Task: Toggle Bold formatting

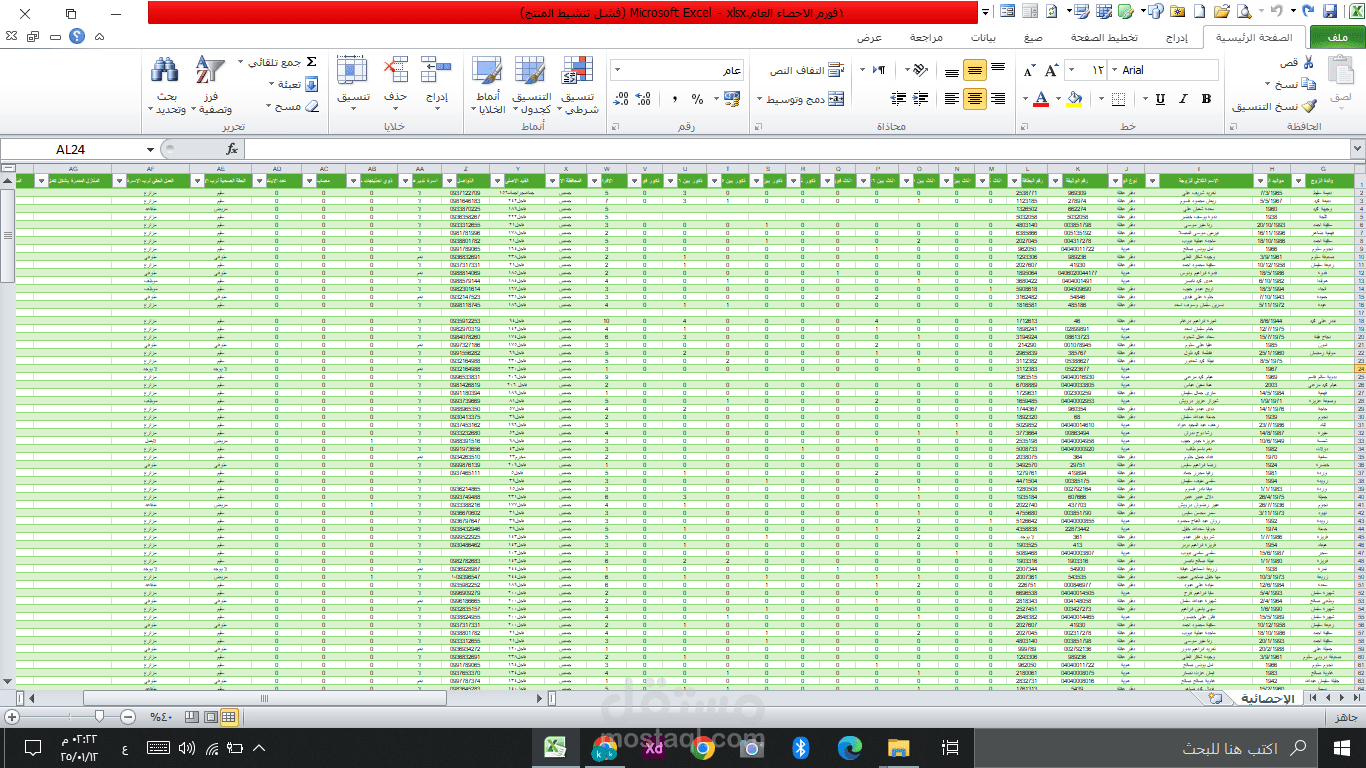Action: 1205,100
